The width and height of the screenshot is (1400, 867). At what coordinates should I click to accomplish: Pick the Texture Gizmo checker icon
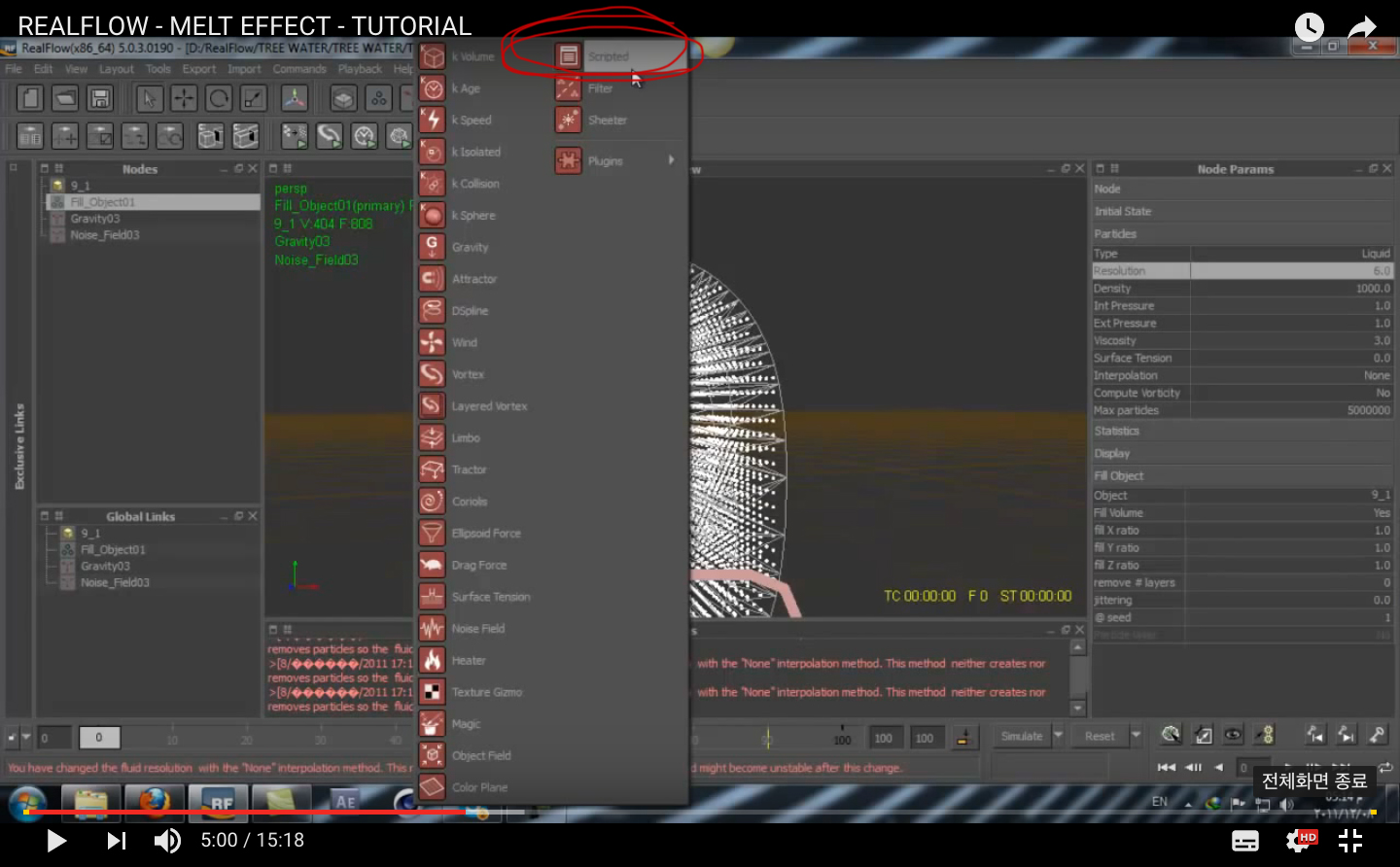tap(432, 692)
